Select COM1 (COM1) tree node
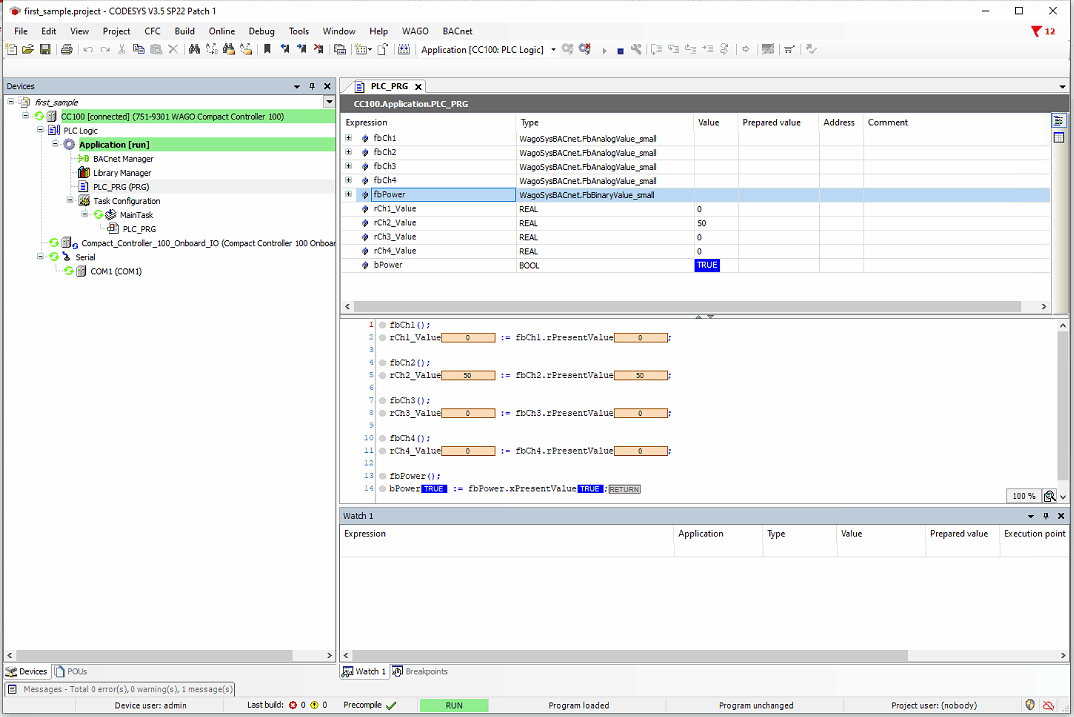The height and width of the screenshot is (717, 1074). [x=116, y=271]
